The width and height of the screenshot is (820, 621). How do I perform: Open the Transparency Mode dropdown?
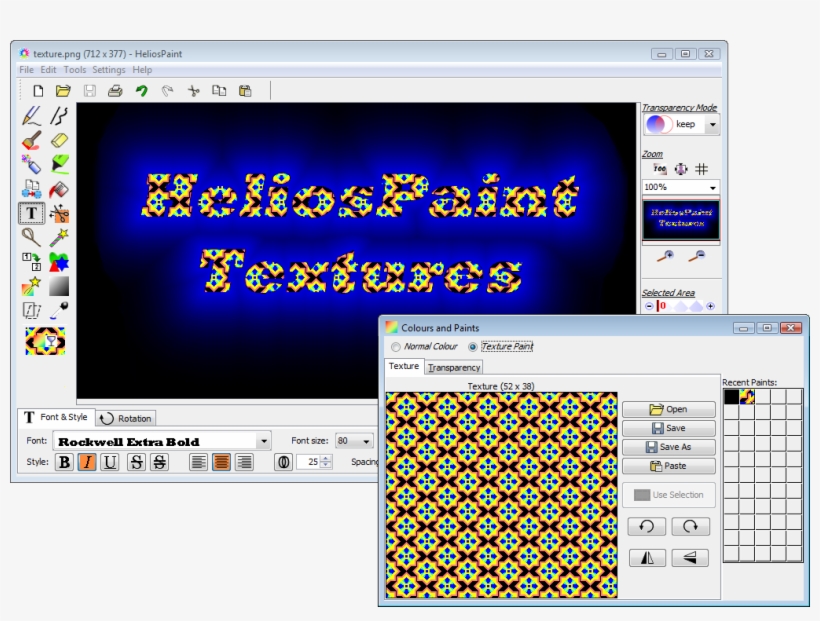point(712,123)
